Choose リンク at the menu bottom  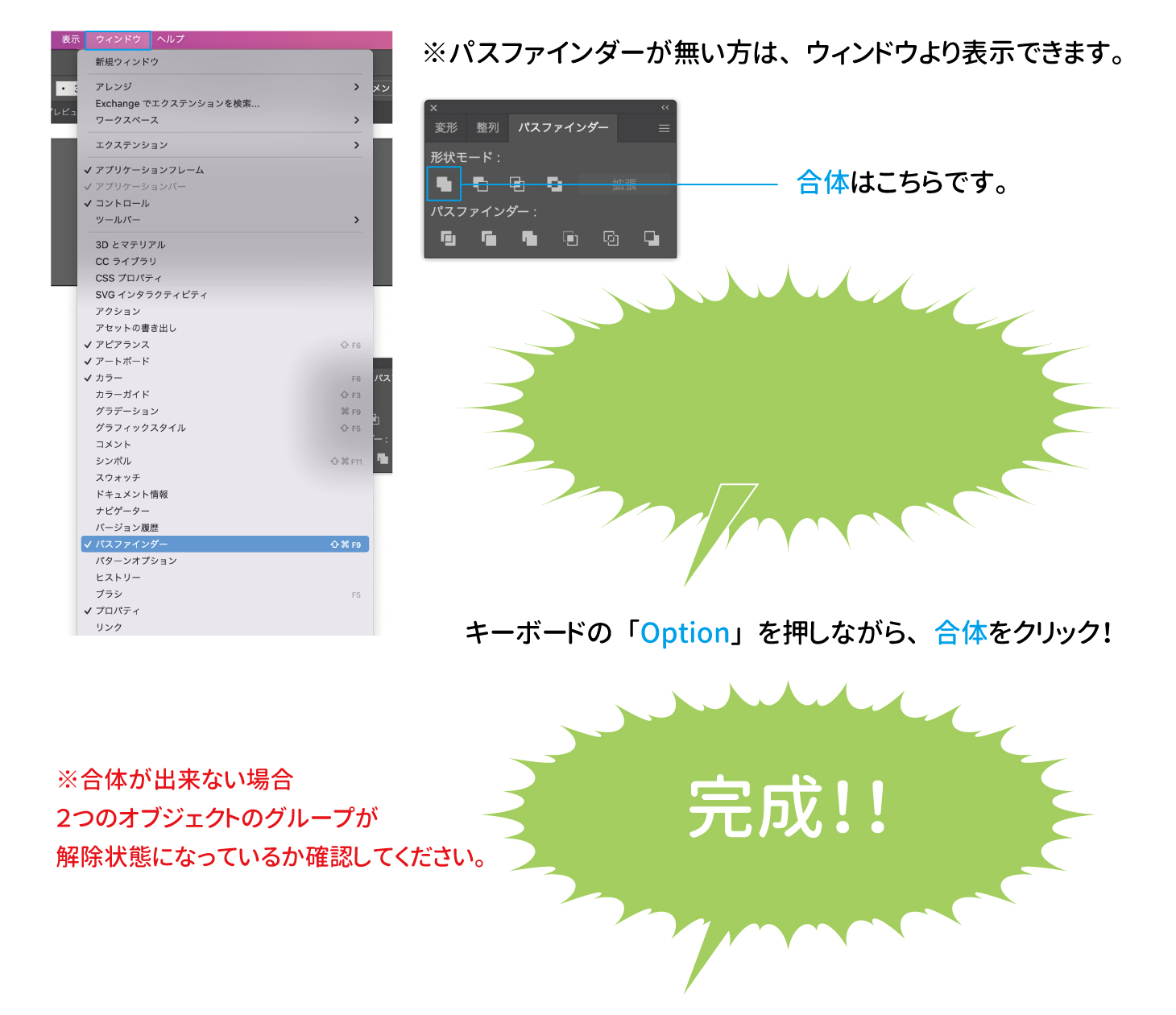(225, 628)
